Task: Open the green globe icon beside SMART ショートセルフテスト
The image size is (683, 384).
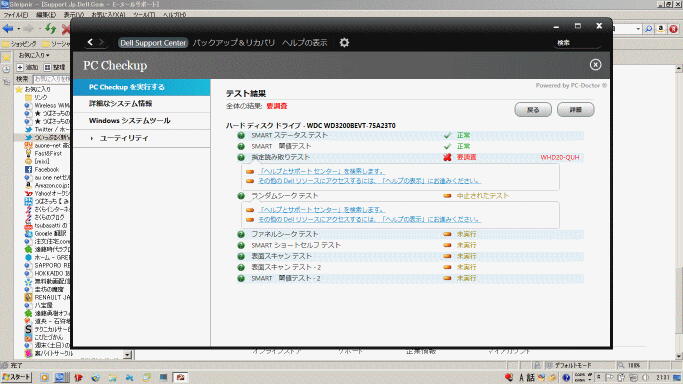Action: (x=241, y=245)
